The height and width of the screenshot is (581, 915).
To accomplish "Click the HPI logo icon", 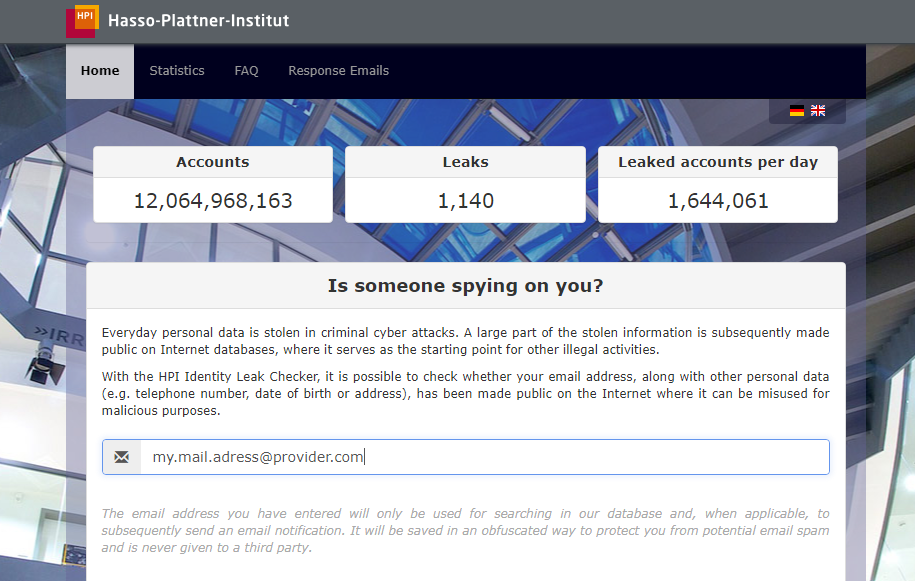I will [82, 21].
